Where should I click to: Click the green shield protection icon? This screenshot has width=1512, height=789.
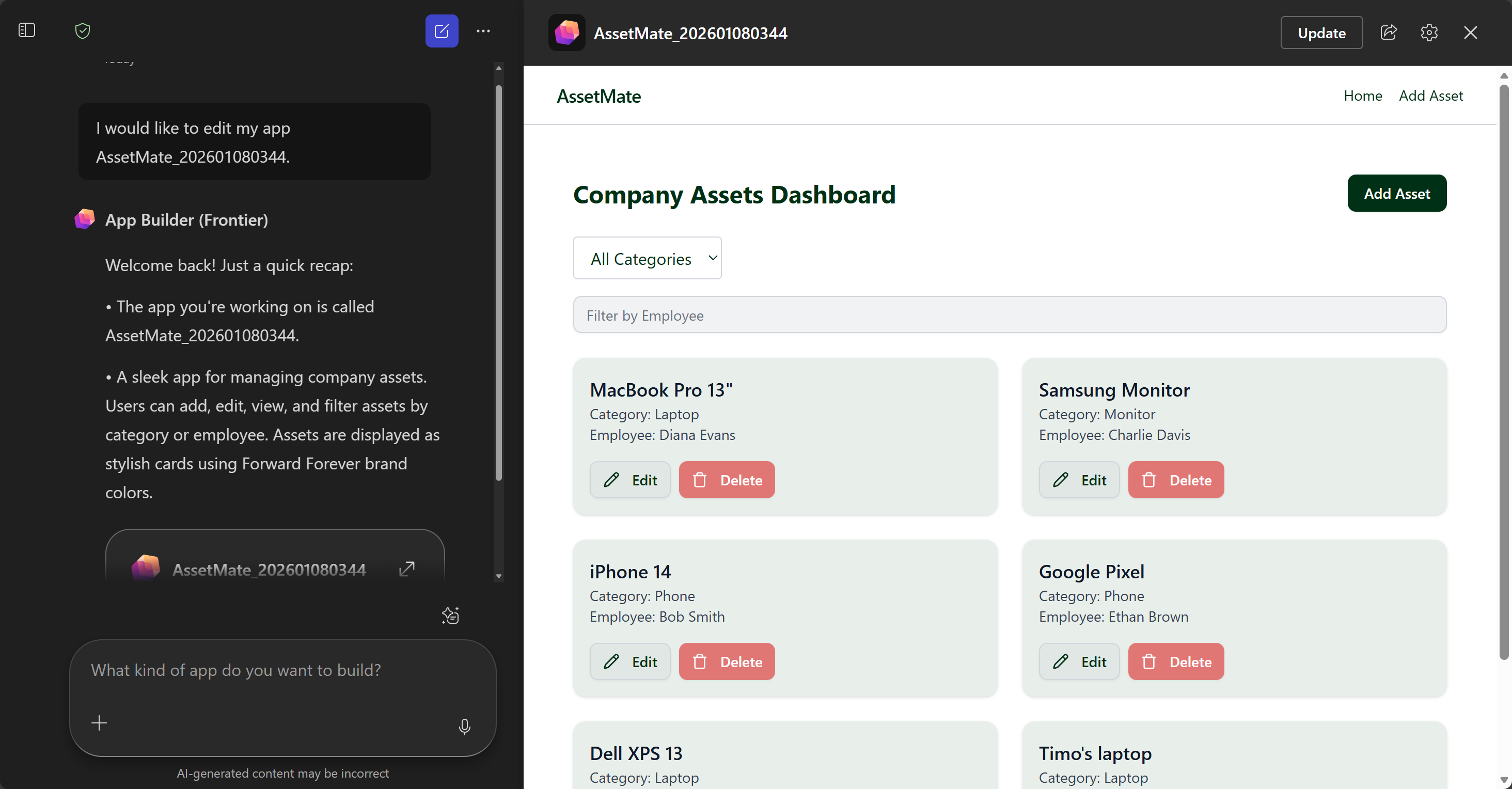83,30
